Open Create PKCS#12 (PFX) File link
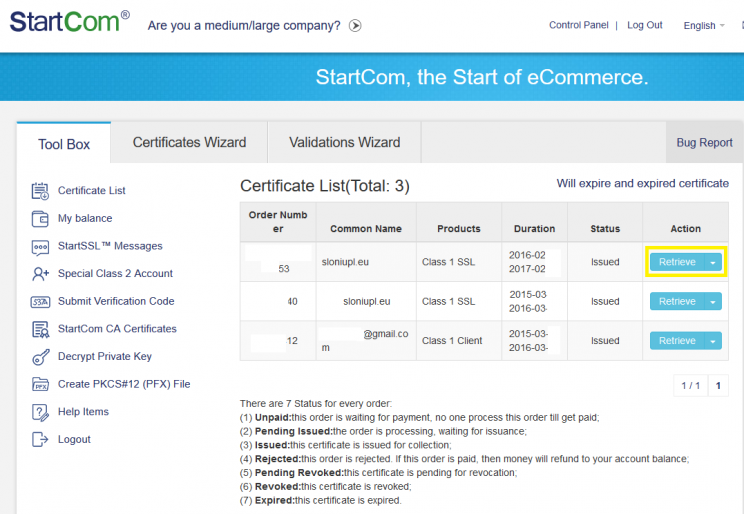This screenshot has width=744, height=514. [124, 384]
